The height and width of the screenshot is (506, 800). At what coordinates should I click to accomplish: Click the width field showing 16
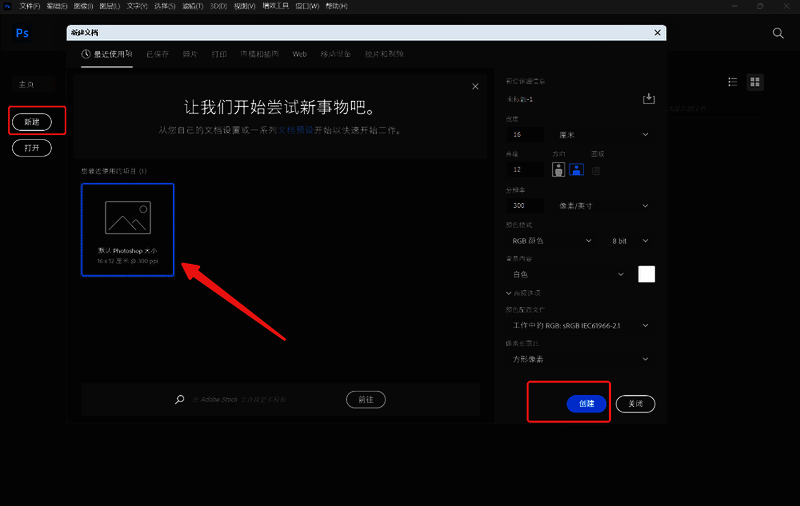525,135
